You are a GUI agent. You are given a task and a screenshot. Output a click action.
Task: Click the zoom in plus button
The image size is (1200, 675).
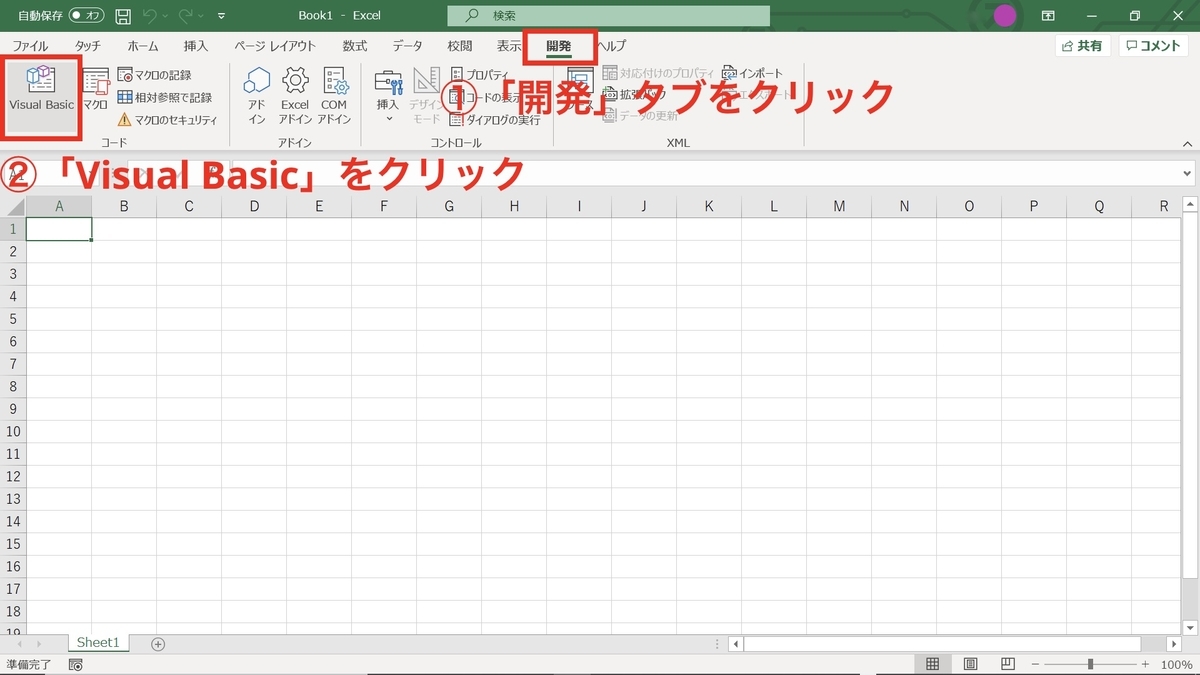[1147, 665]
